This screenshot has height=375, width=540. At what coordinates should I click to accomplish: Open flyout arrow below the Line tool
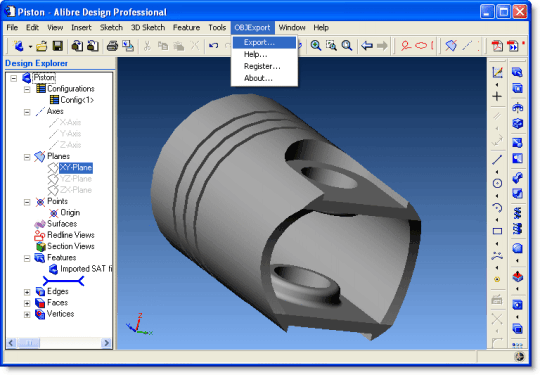497,172
